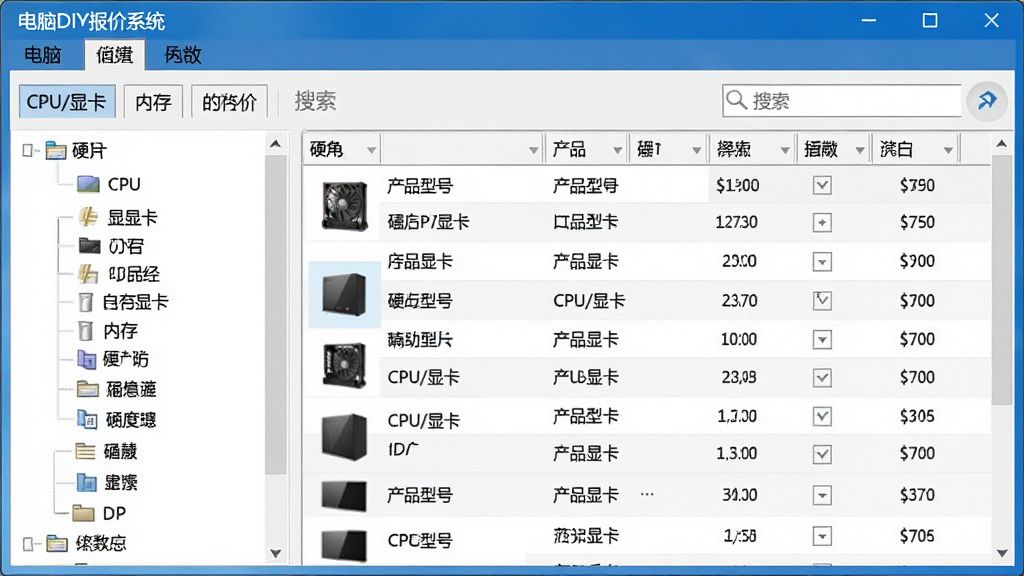This screenshot has height=576, width=1024.
Task: Click the toolbar button right of 内存
Action: (229, 102)
